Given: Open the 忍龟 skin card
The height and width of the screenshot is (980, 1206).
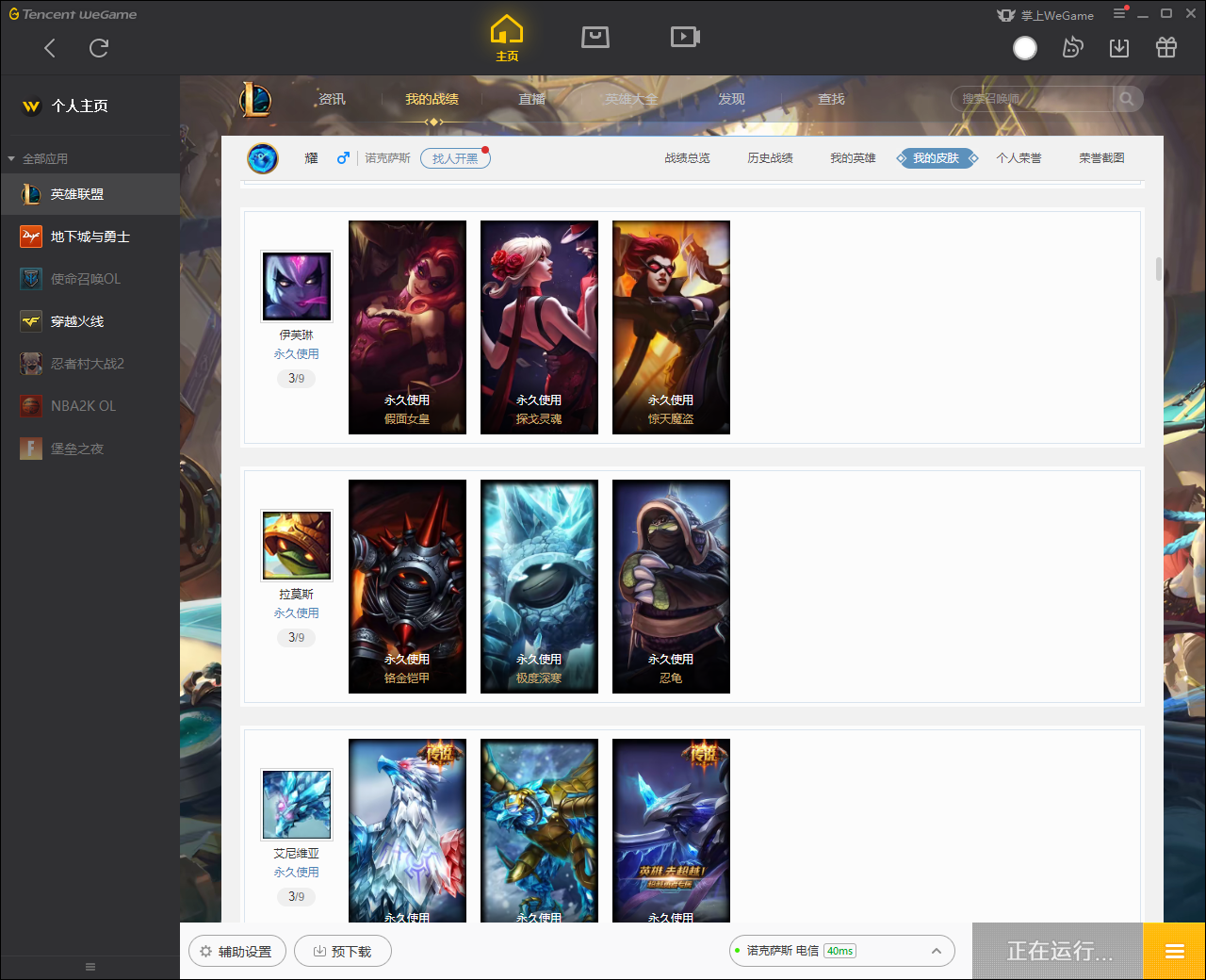Looking at the screenshot, I should click(x=671, y=586).
